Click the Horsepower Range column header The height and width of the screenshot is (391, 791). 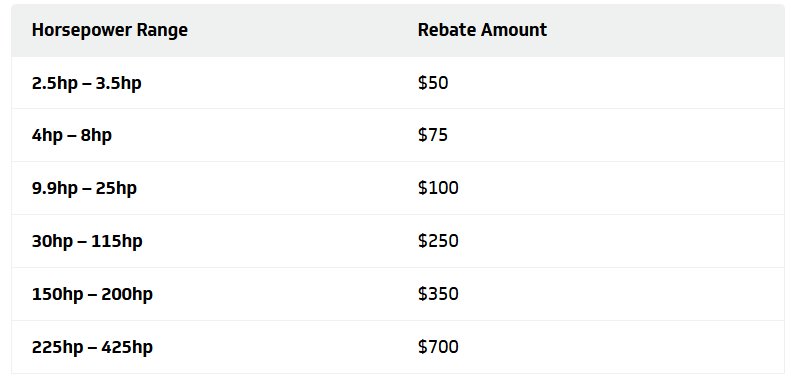point(109,30)
